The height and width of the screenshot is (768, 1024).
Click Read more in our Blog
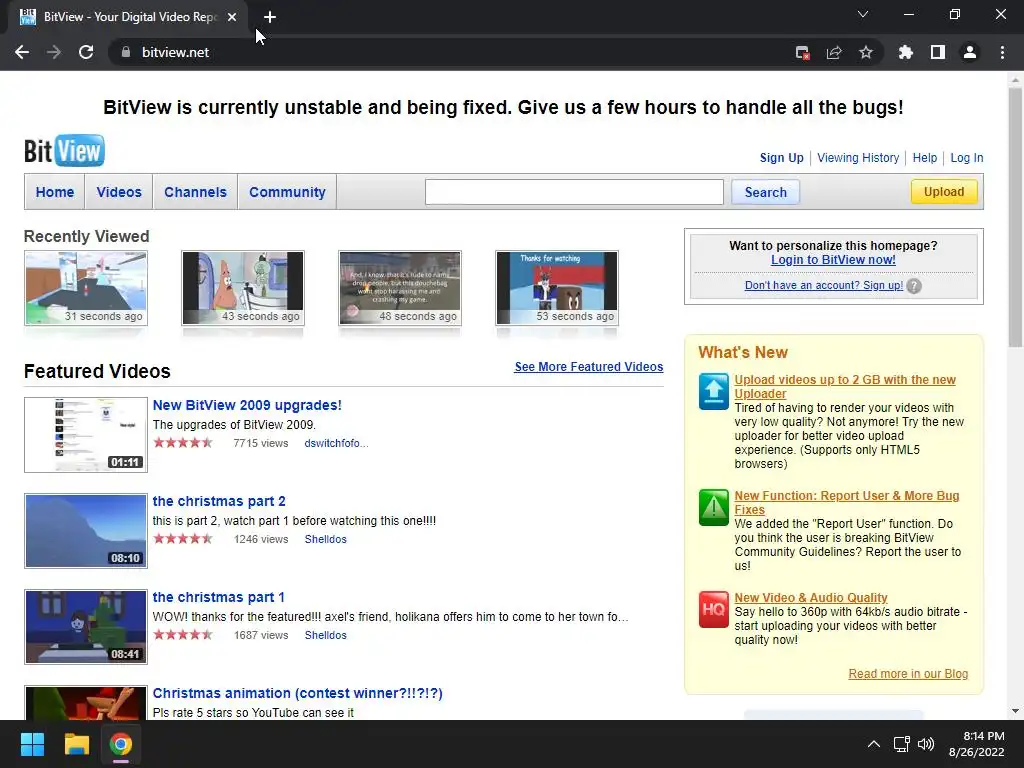[x=908, y=674]
